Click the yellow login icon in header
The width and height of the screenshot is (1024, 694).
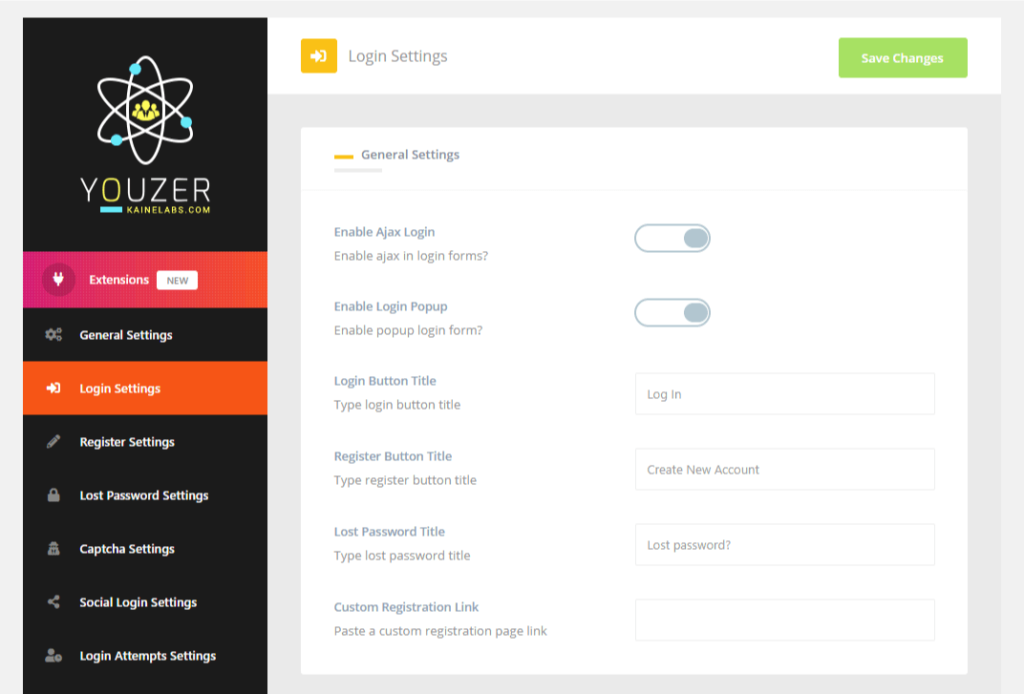click(319, 56)
